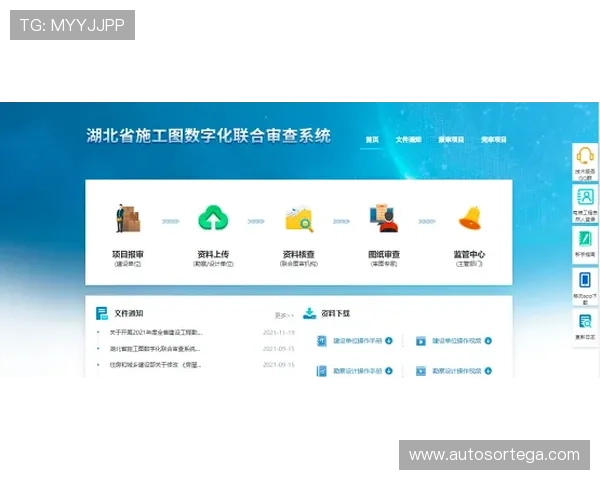Viewport: 600px width, 480px height.
Task: Open the 勘察设计操作手册 link
Action: click(357, 371)
